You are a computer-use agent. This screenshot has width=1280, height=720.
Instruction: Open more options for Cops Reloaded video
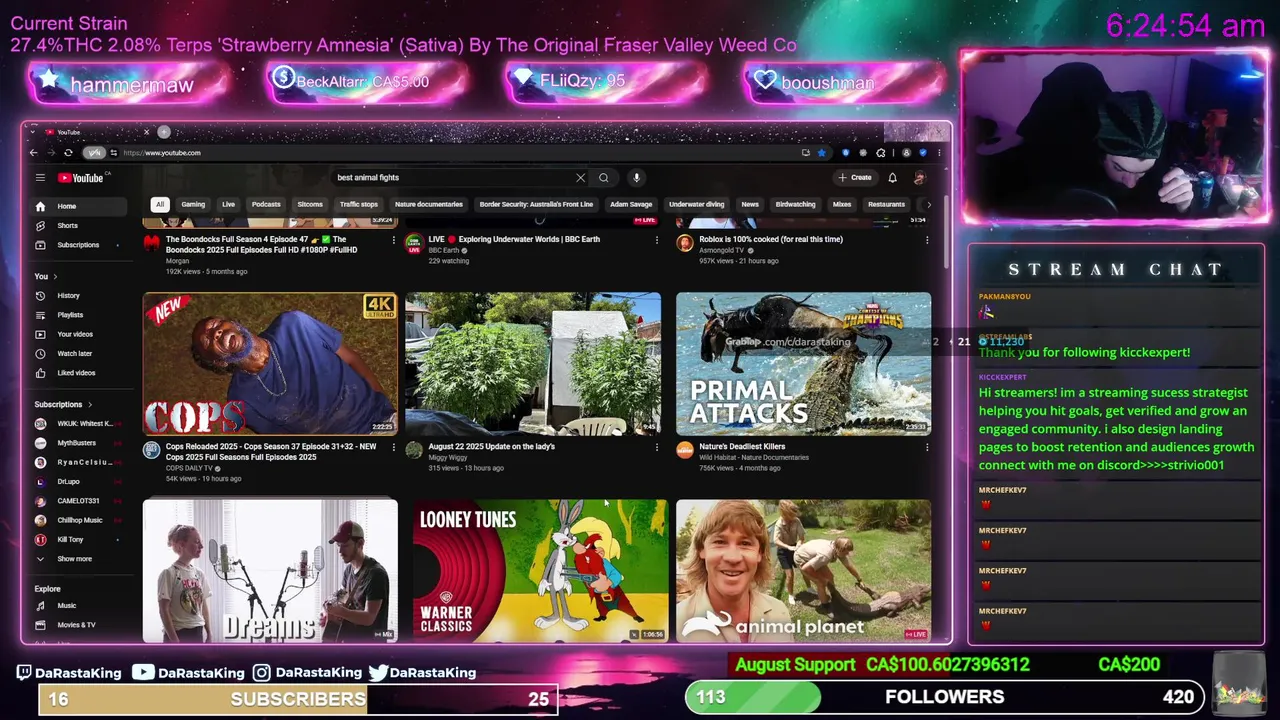pyautogui.click(x=393, y=447)
